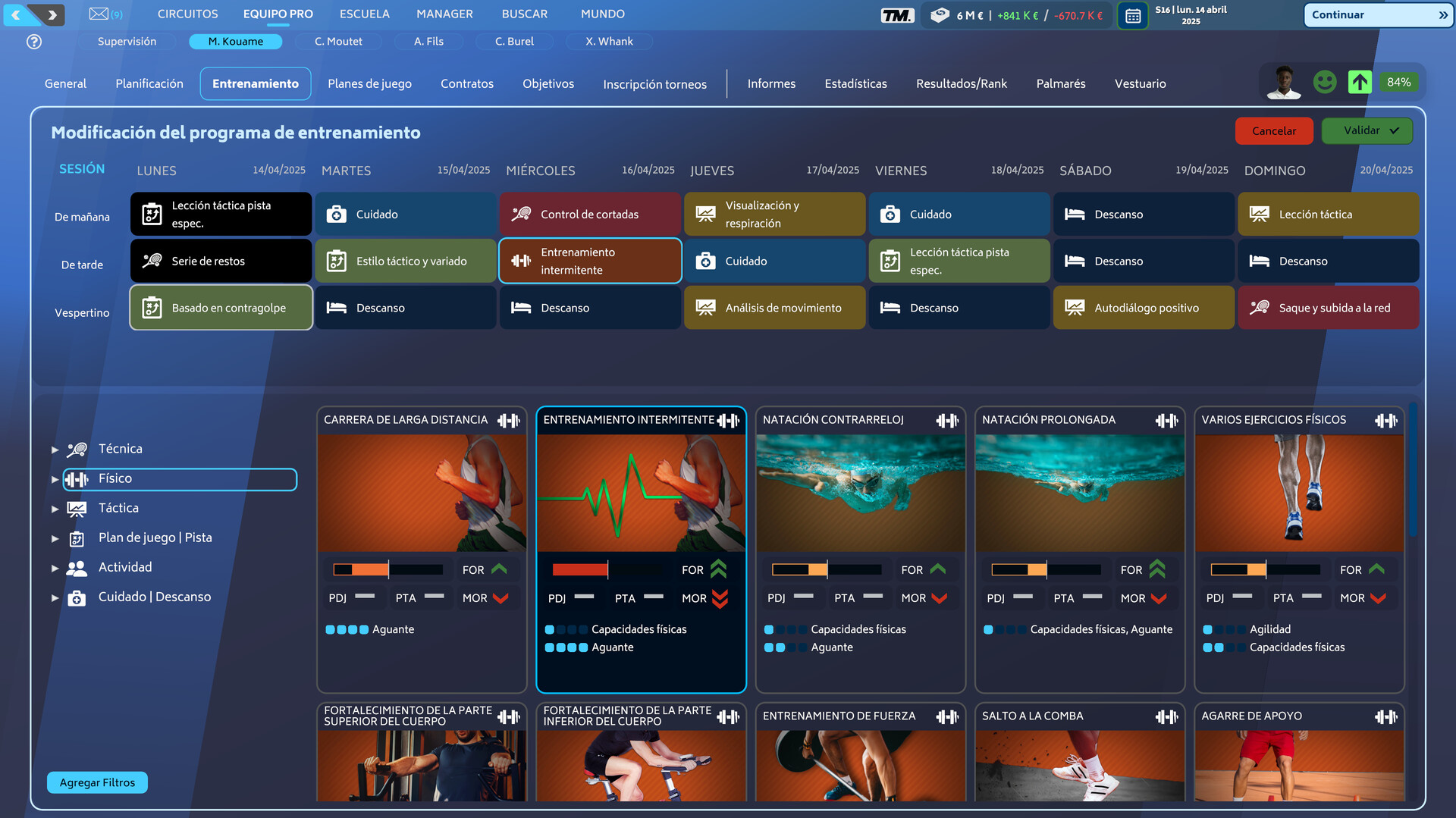Viewport: 1456px width, 818px height.
Task: Click the 84% fitness indicator
Action: 1398,82
